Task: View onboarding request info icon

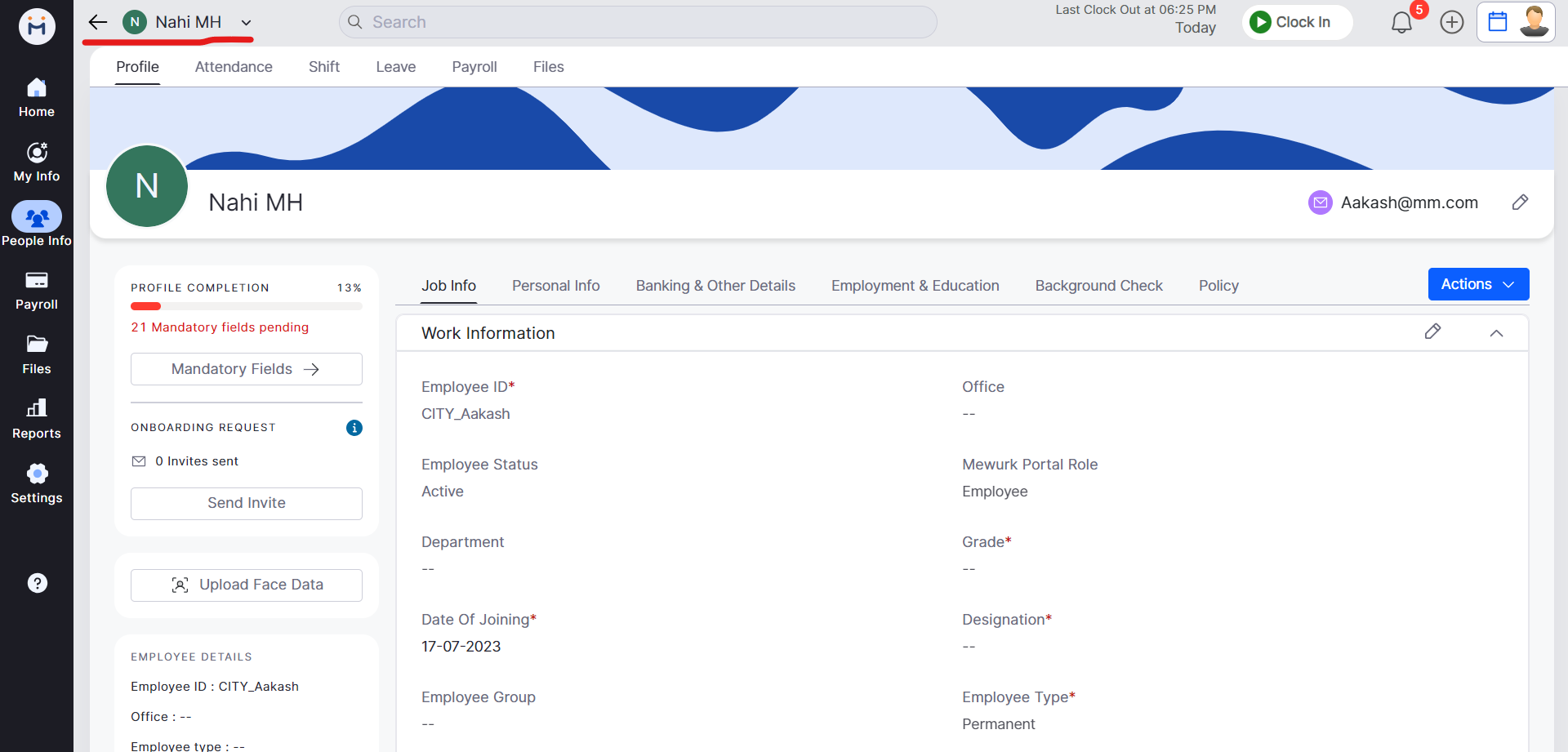Action: [x=354, y=428]
